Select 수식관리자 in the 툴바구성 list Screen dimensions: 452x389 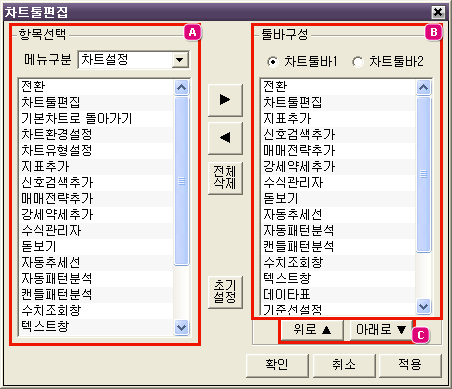[x=338, y=182]
